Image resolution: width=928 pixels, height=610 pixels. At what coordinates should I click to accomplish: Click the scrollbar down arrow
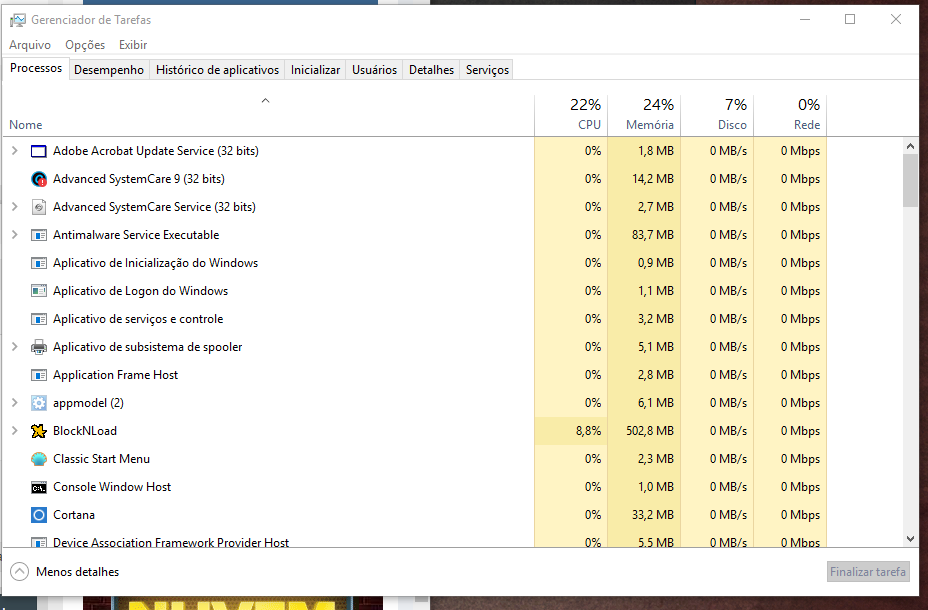click(910, 539)
